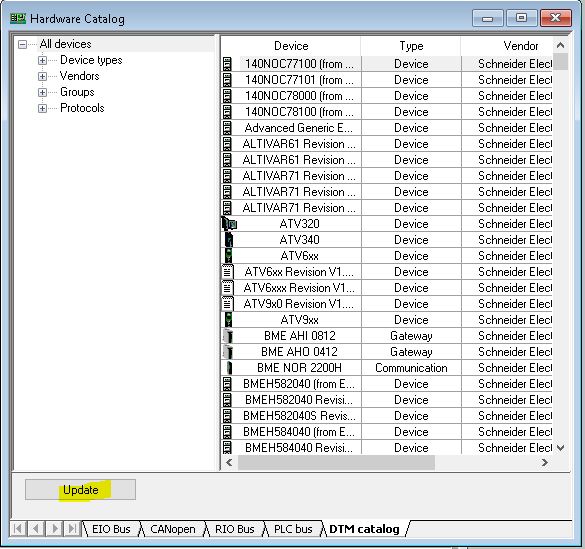Go to next tab with the right arrow

(54, 529)
